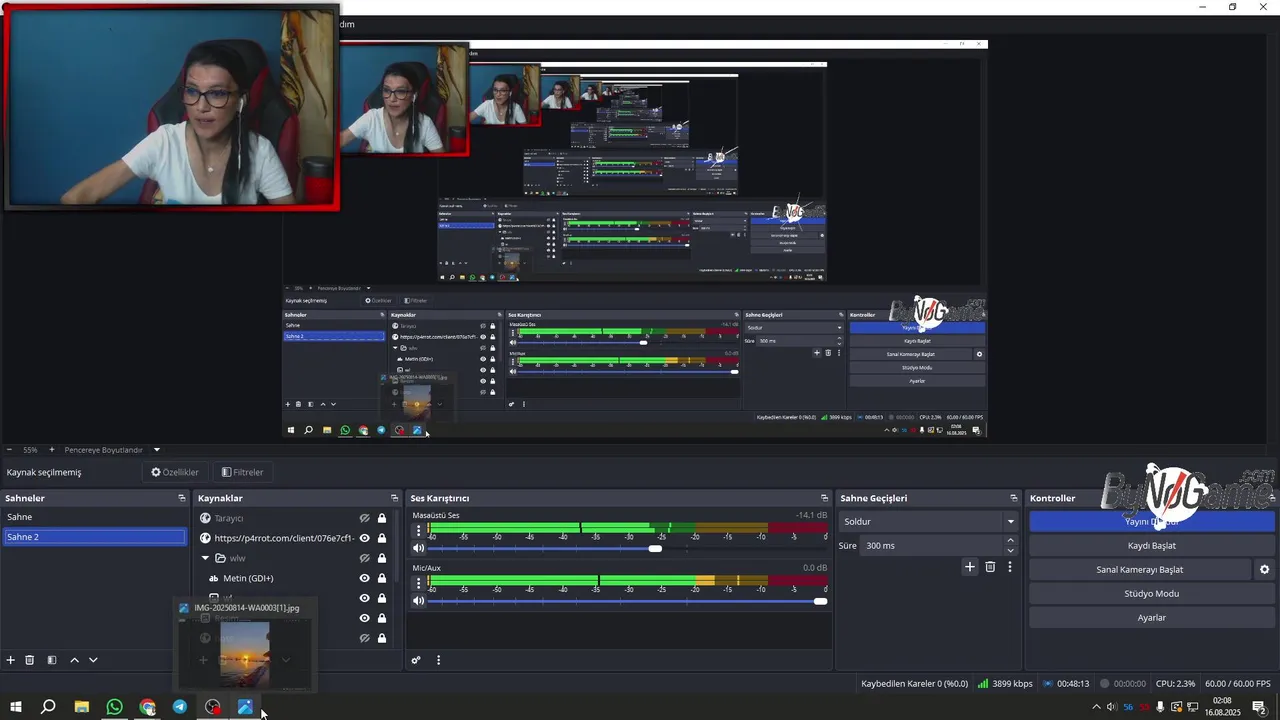Viewport: 1280px width, 720px height.
Task: Open the Windows notification center
Action: pyautogui.click(x=1260, y=707)
